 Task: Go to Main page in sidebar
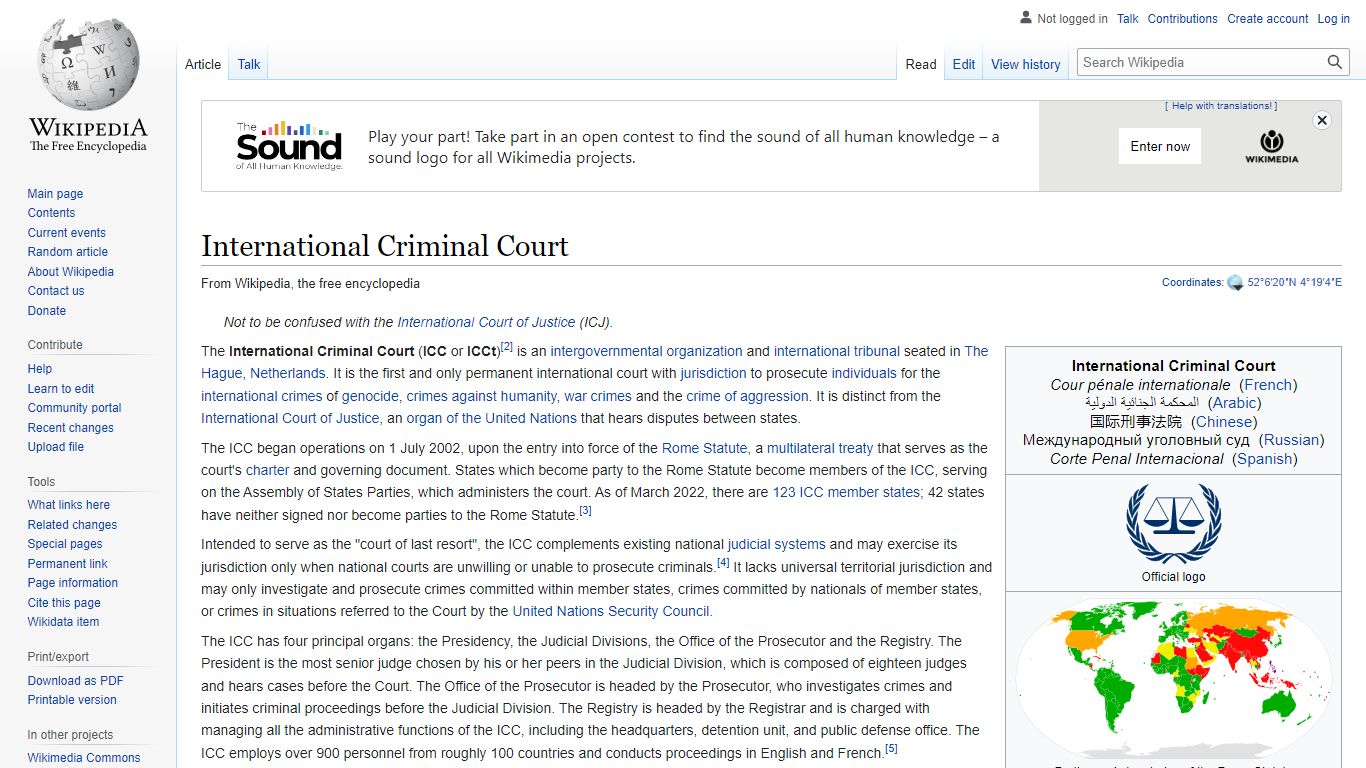point(55,194)
